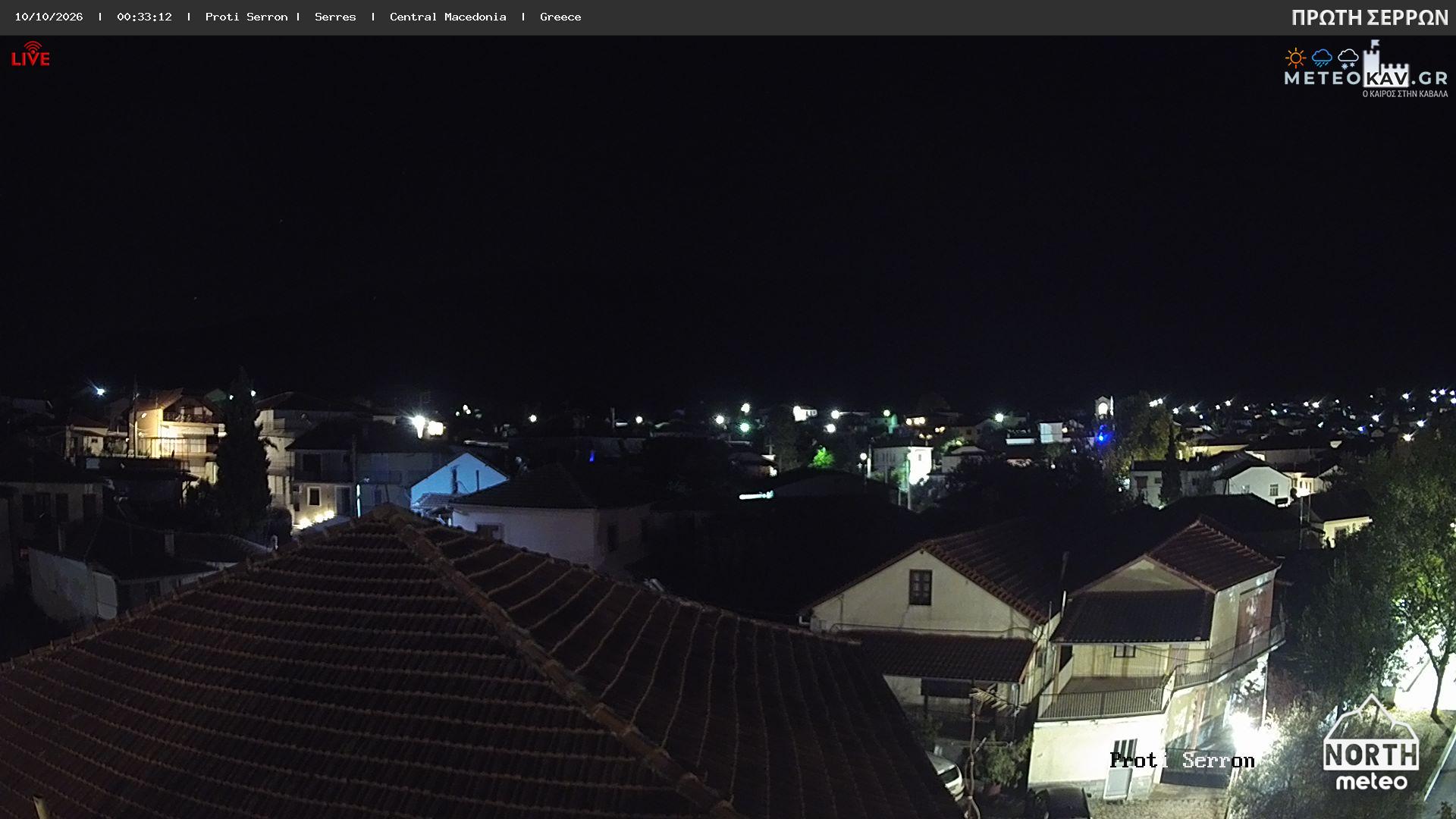The image size is (1456, 819).
Task: Click the rain cloud weather icon
Action: pos(1322,58)
